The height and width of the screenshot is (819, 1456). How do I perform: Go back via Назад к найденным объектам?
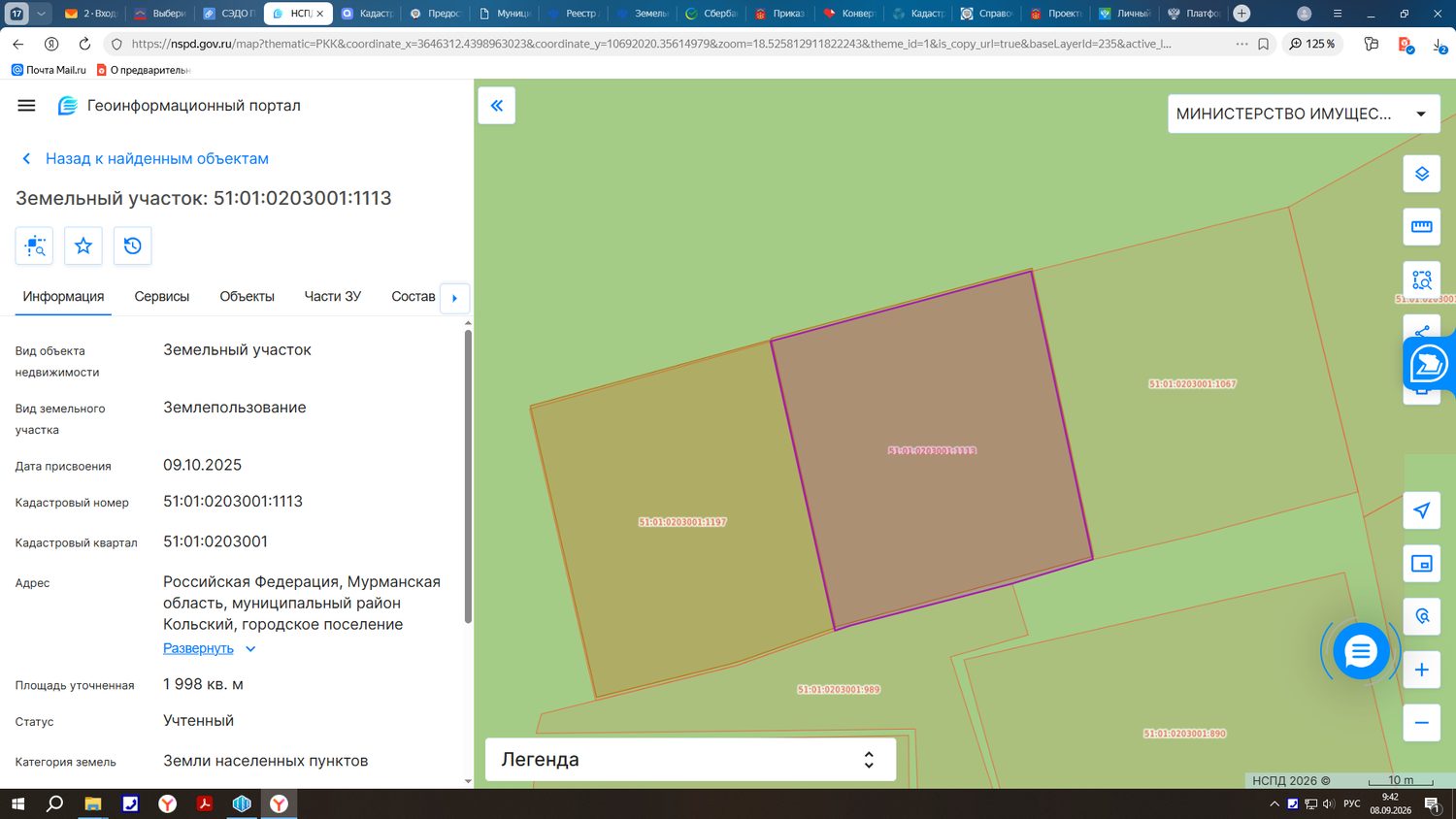[x=146, y=159]
